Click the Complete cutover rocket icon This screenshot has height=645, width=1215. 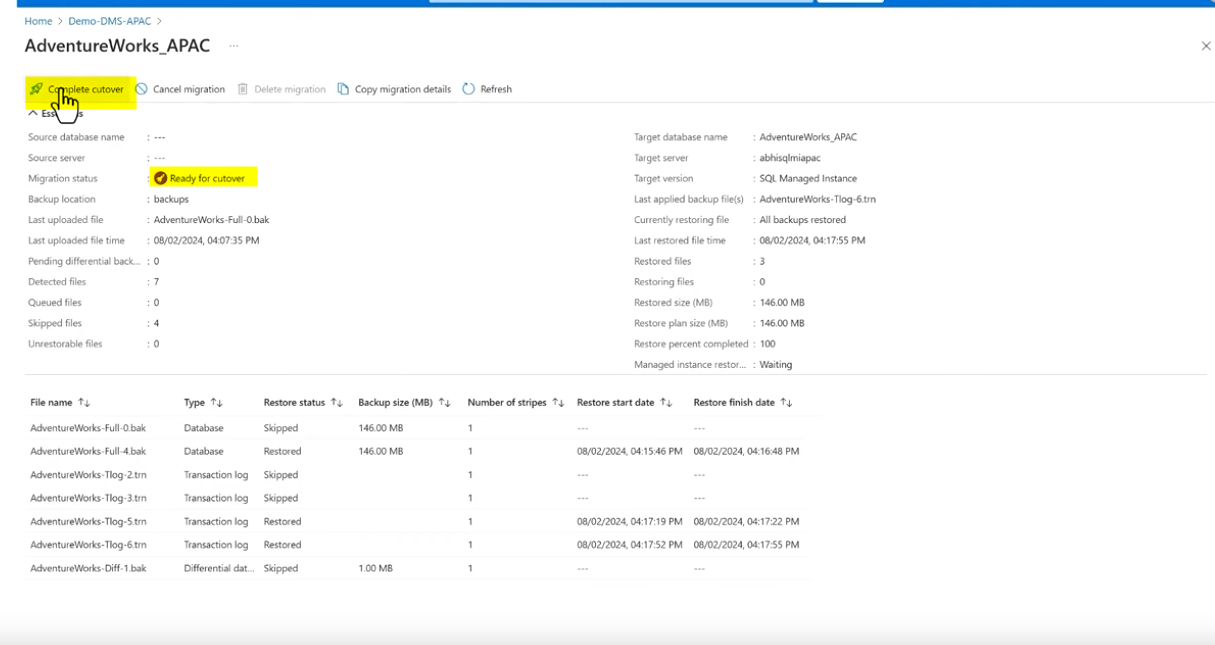tap(36, 89)
